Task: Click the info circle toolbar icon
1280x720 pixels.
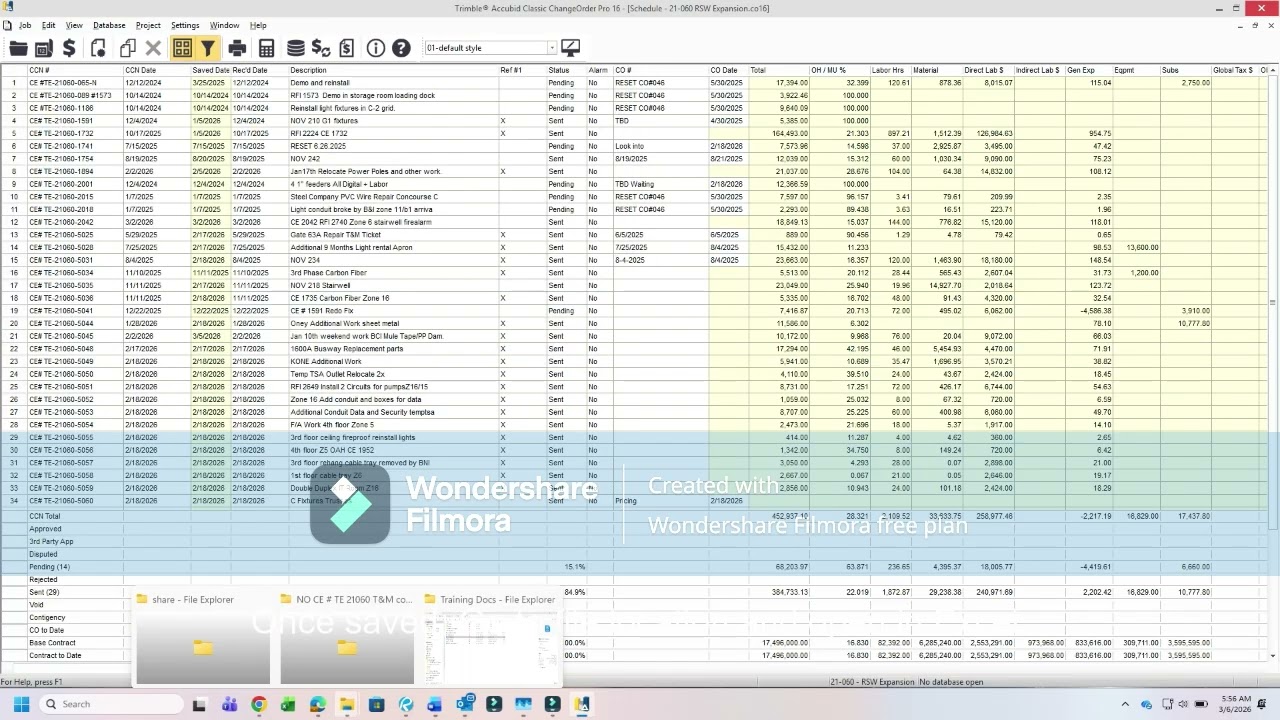Action: coord(376,48)
